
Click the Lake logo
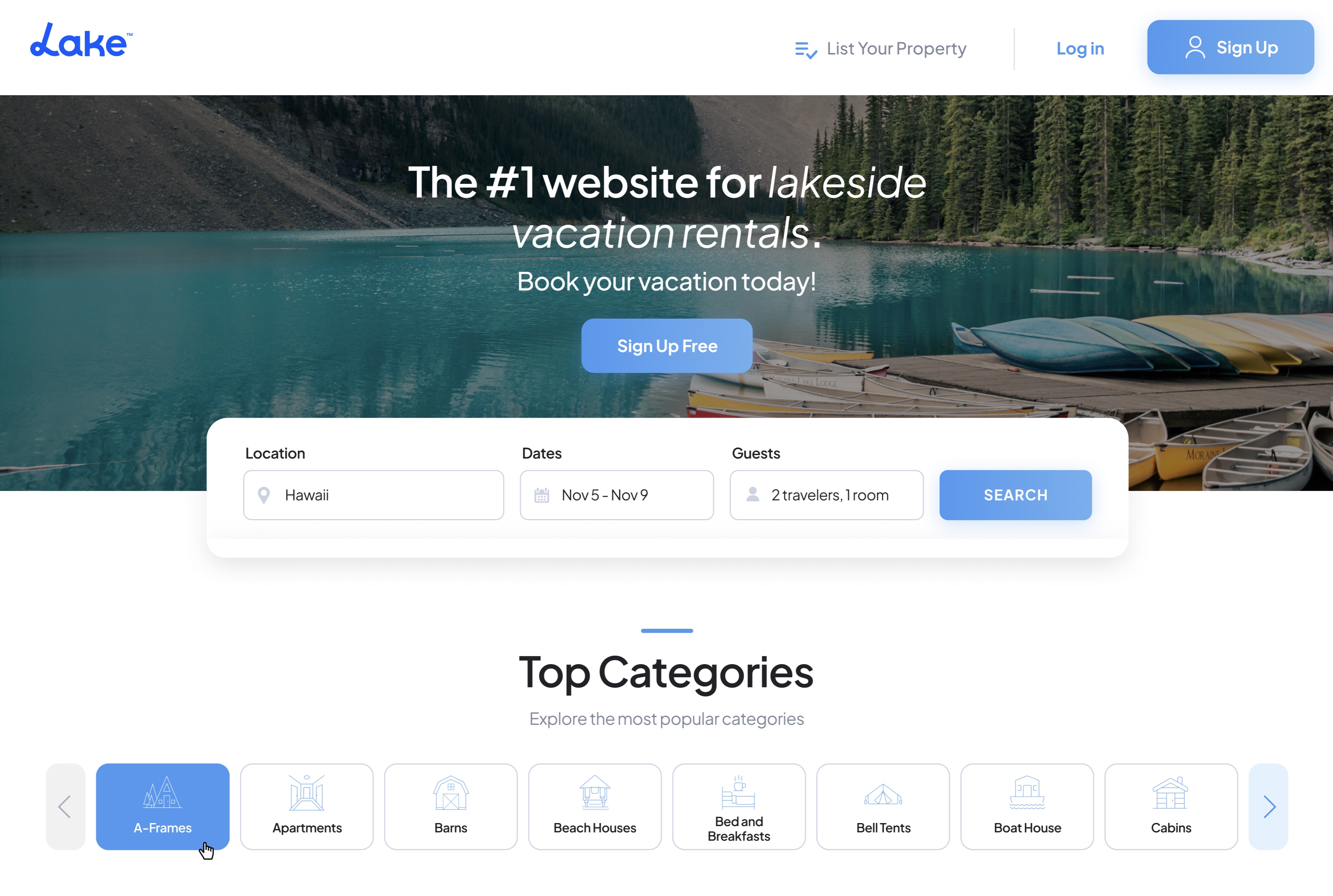pos(81,41)
